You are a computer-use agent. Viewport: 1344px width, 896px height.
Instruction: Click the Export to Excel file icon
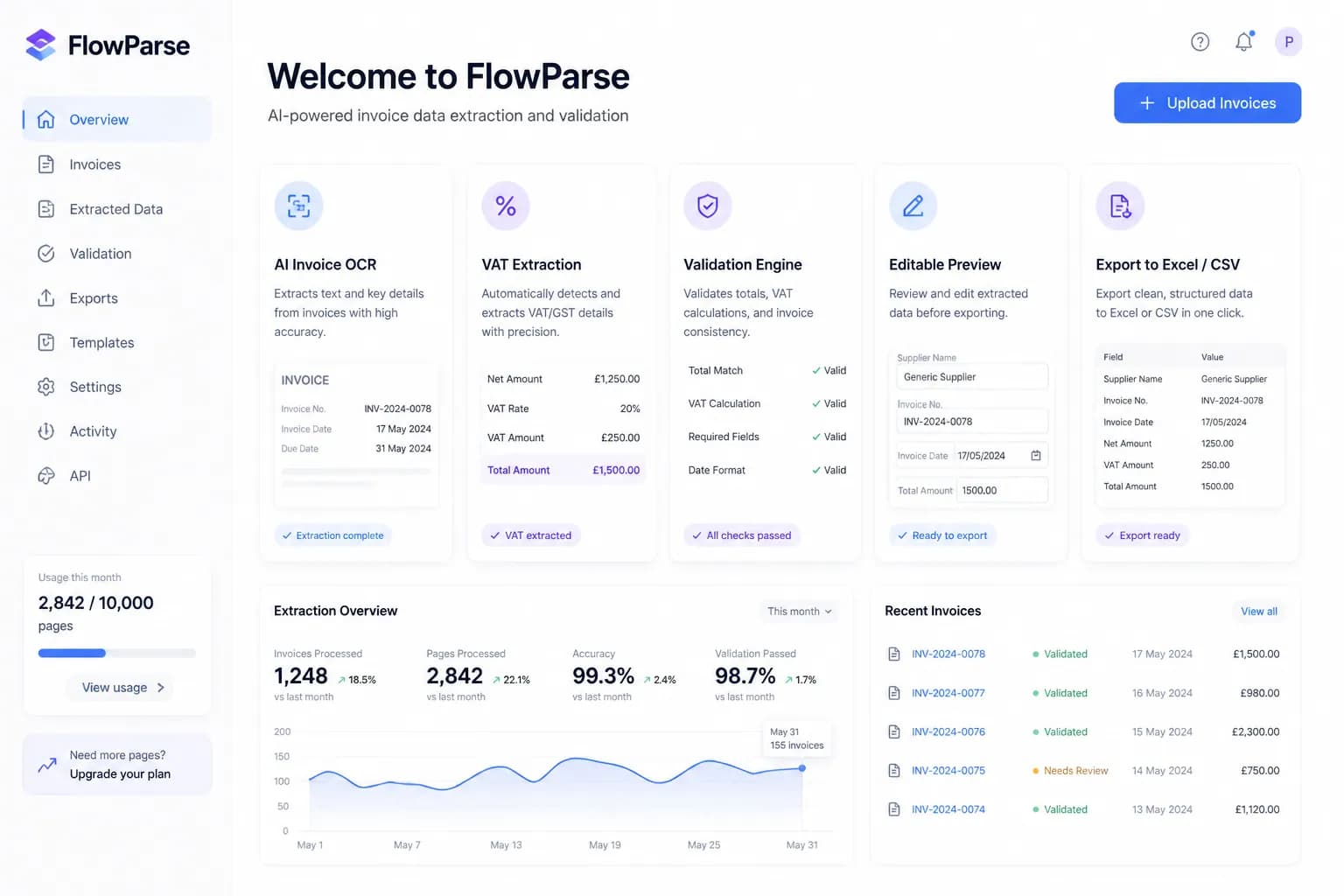point(1120,206)
